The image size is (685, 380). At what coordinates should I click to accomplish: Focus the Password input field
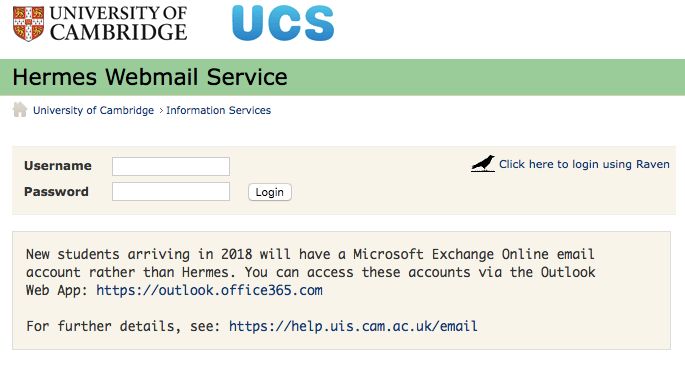[171, 192]
